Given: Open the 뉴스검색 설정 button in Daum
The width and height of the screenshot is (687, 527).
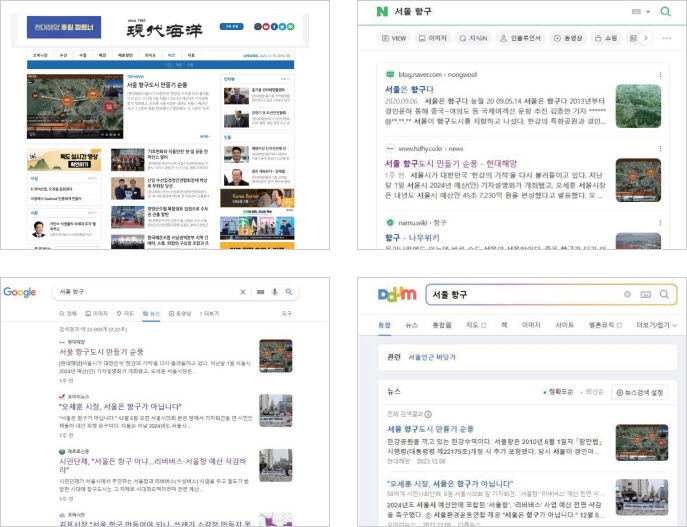Looking at the screenshot, I should [x=640, y=393].
